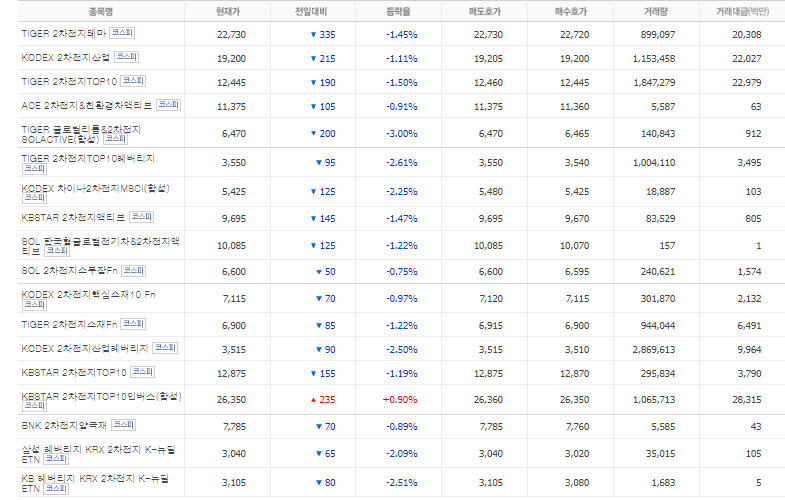785x500 pixels.
Task: Sort by the 현재가 column header
Action: tap(228, 11)
